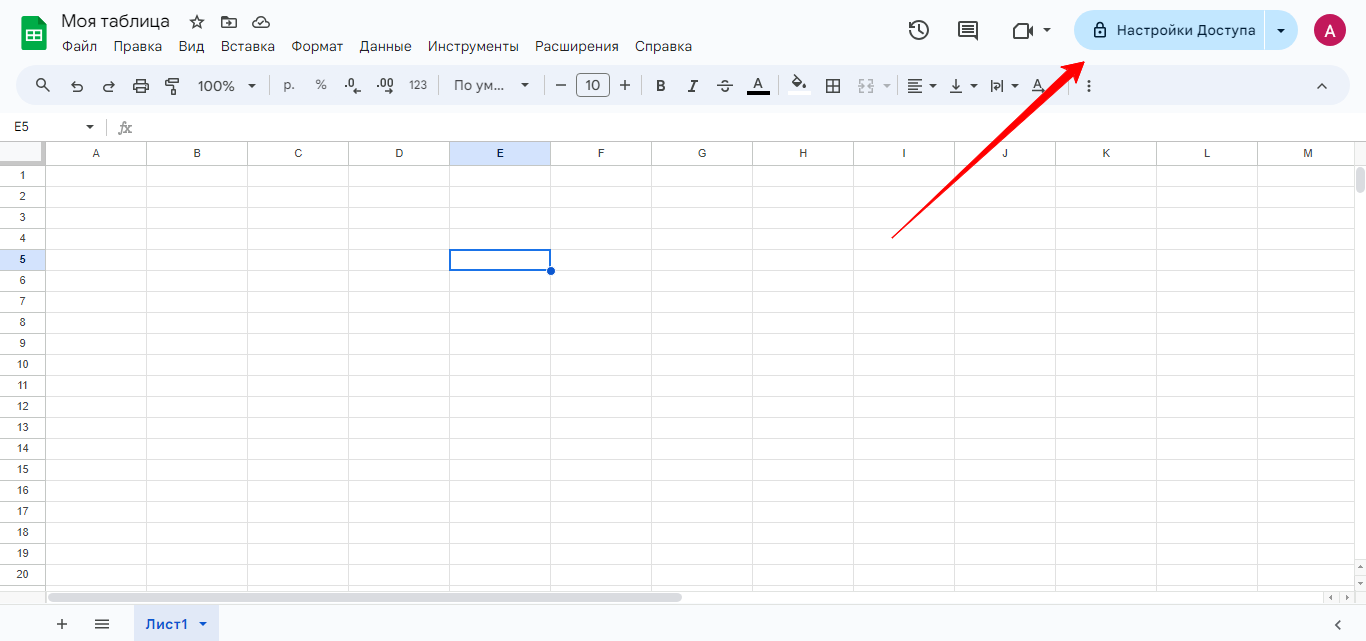The width and height of the screenshot is (1366, 641).
Task: Open version history clock icon
Action: (x=919, y=30)
